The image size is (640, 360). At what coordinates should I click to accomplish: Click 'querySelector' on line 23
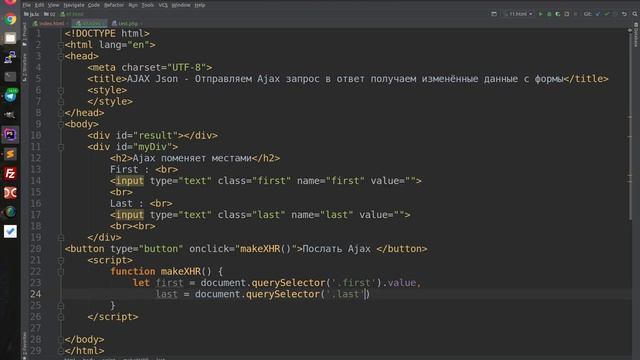click(288, 283)
